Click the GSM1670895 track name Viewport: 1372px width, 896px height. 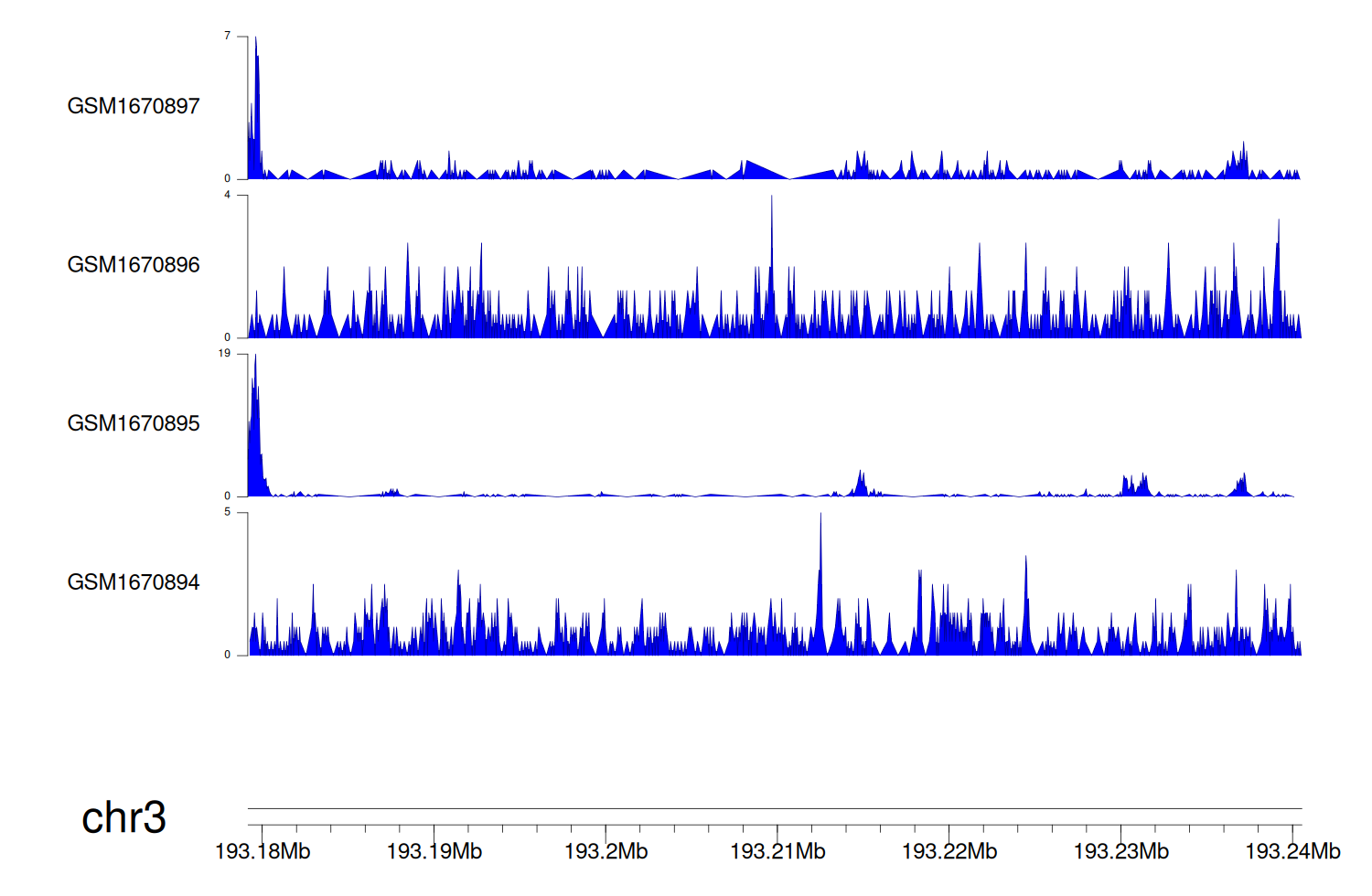pyautogui.click(x=134, y=423)
